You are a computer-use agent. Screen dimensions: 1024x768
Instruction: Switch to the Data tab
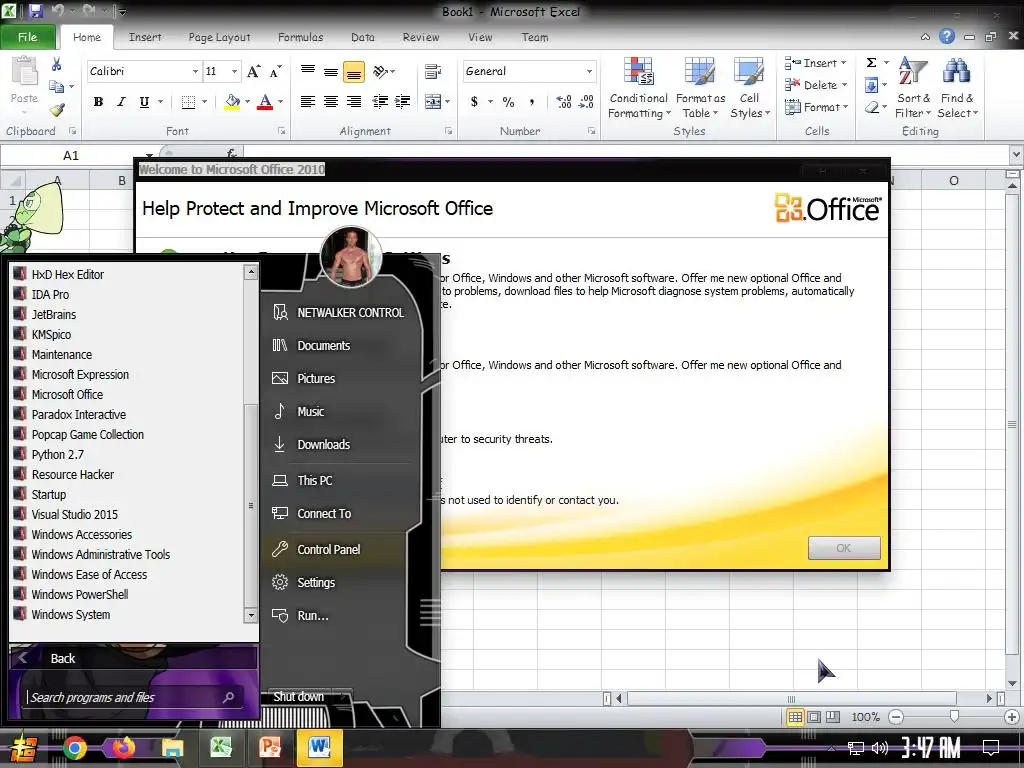pyautogui.click(x=362, y=37)
